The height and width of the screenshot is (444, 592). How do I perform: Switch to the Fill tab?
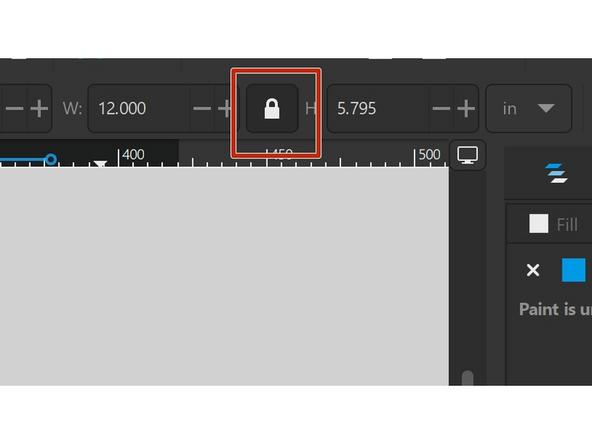(553, 224)
